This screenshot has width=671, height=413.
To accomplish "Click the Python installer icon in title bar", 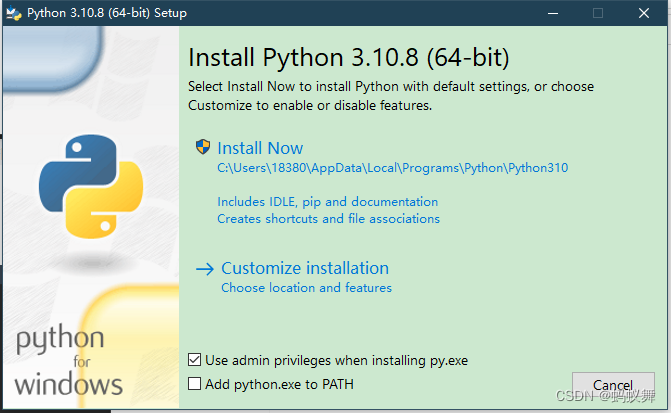I will pyautogui.click(x=14, y=13).
